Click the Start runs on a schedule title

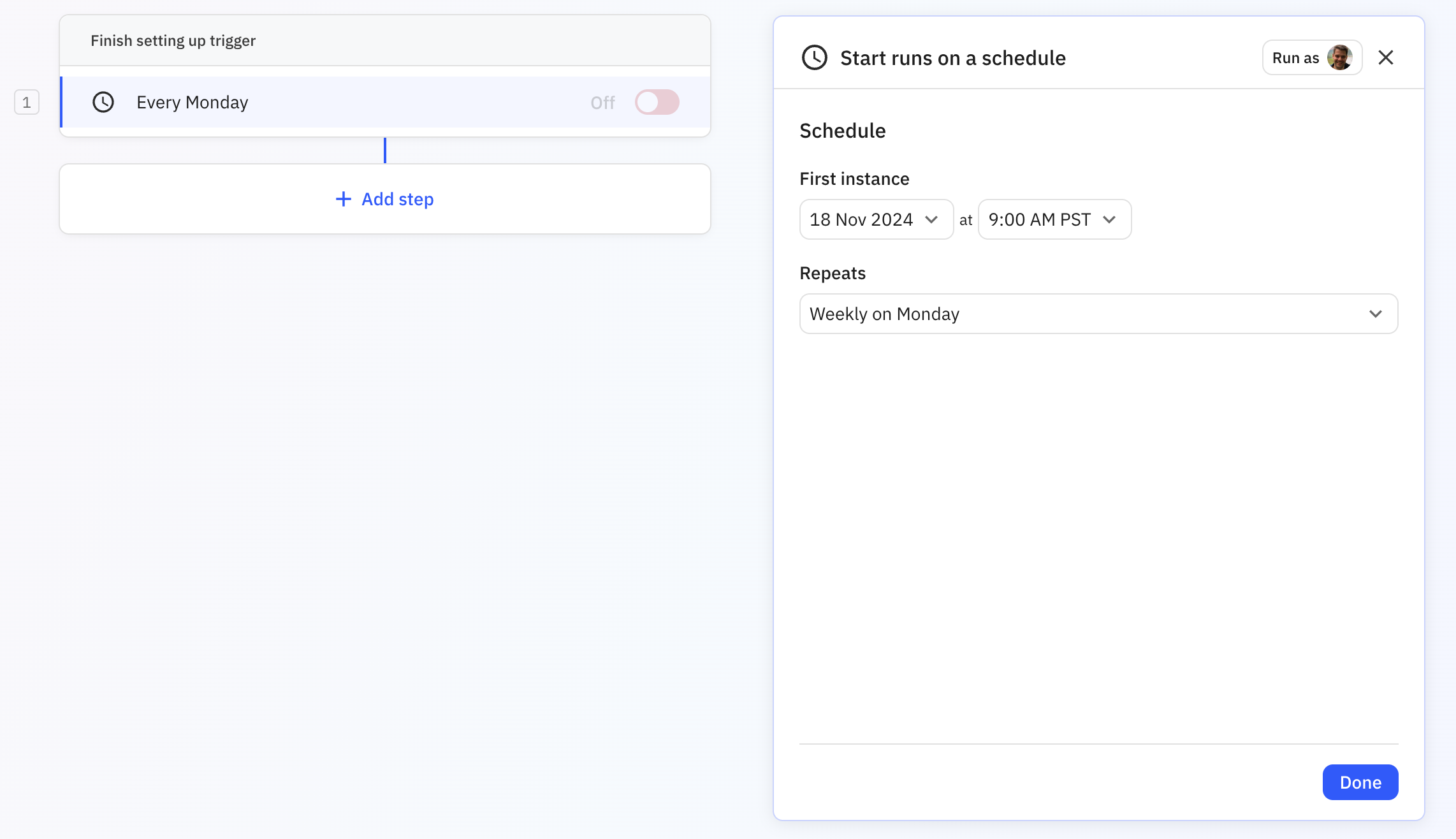[x=952, y=58]
